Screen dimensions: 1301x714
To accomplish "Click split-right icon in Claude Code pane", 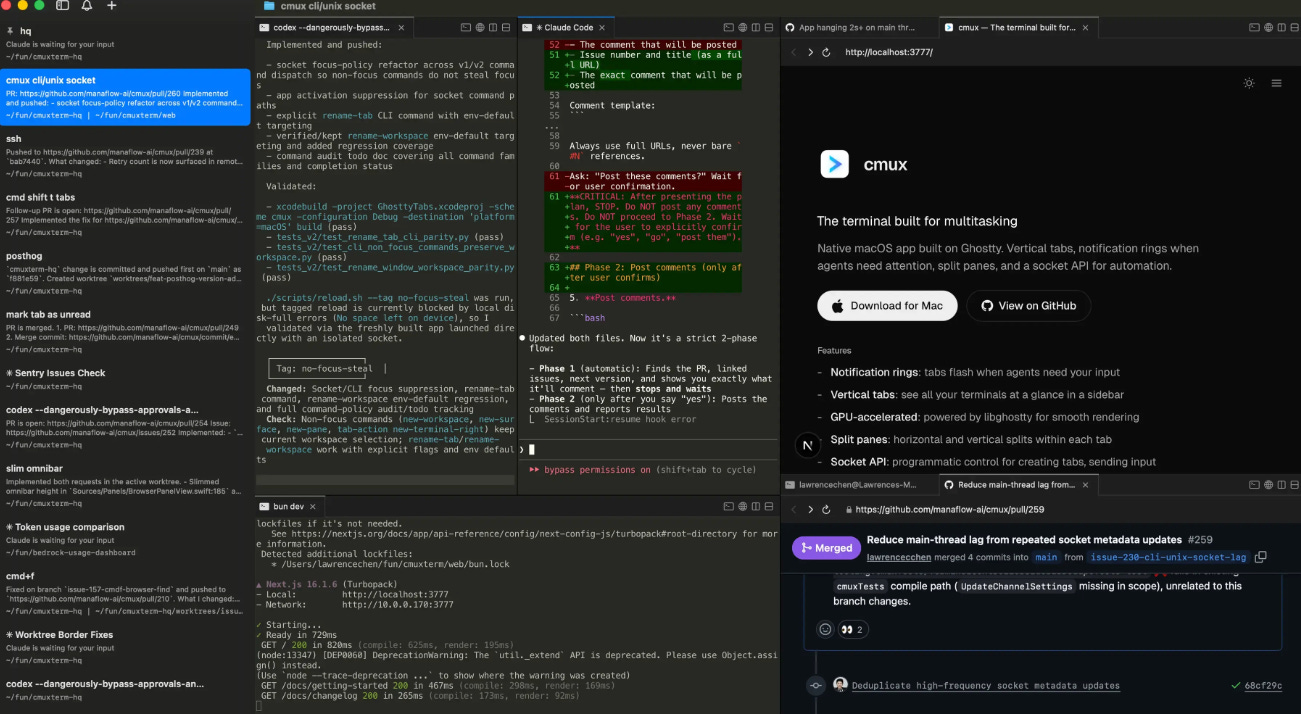I will point(756,28).
